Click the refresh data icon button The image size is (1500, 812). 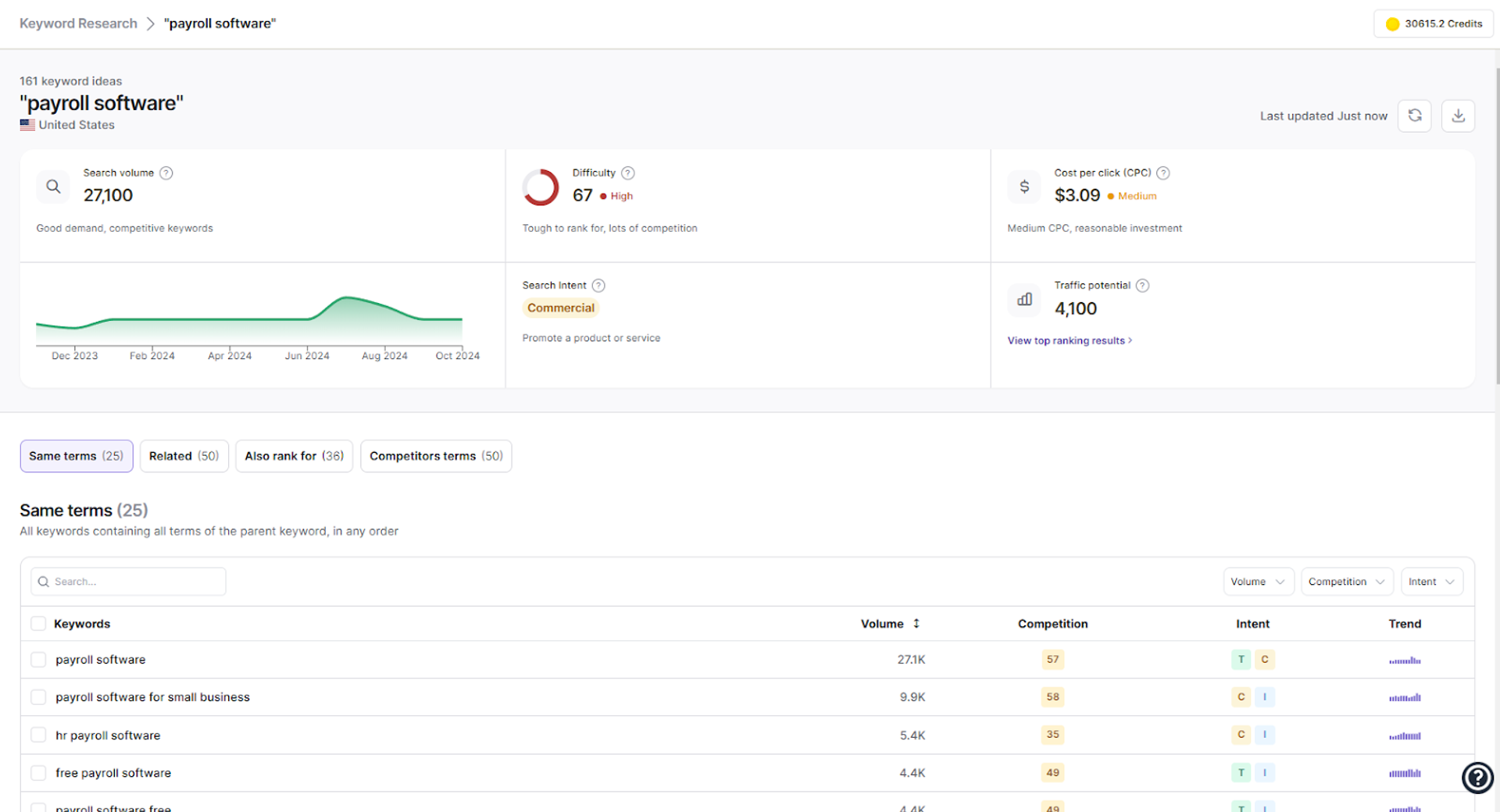[1414, 116]
